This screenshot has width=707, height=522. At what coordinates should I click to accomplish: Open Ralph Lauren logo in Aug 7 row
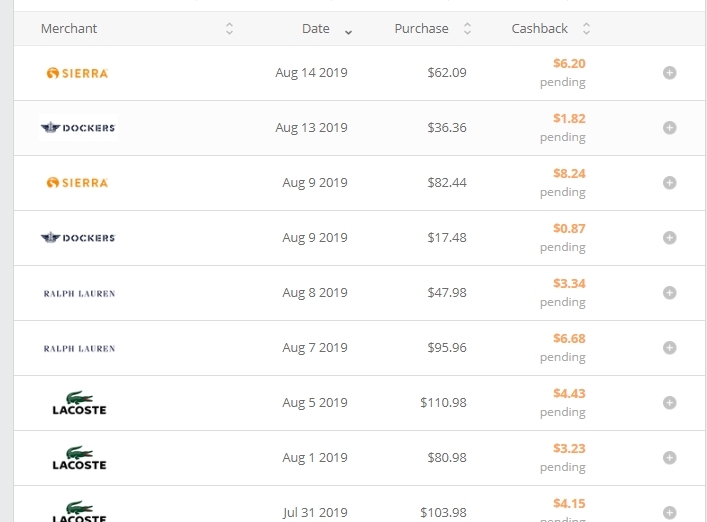pos(79,348)
